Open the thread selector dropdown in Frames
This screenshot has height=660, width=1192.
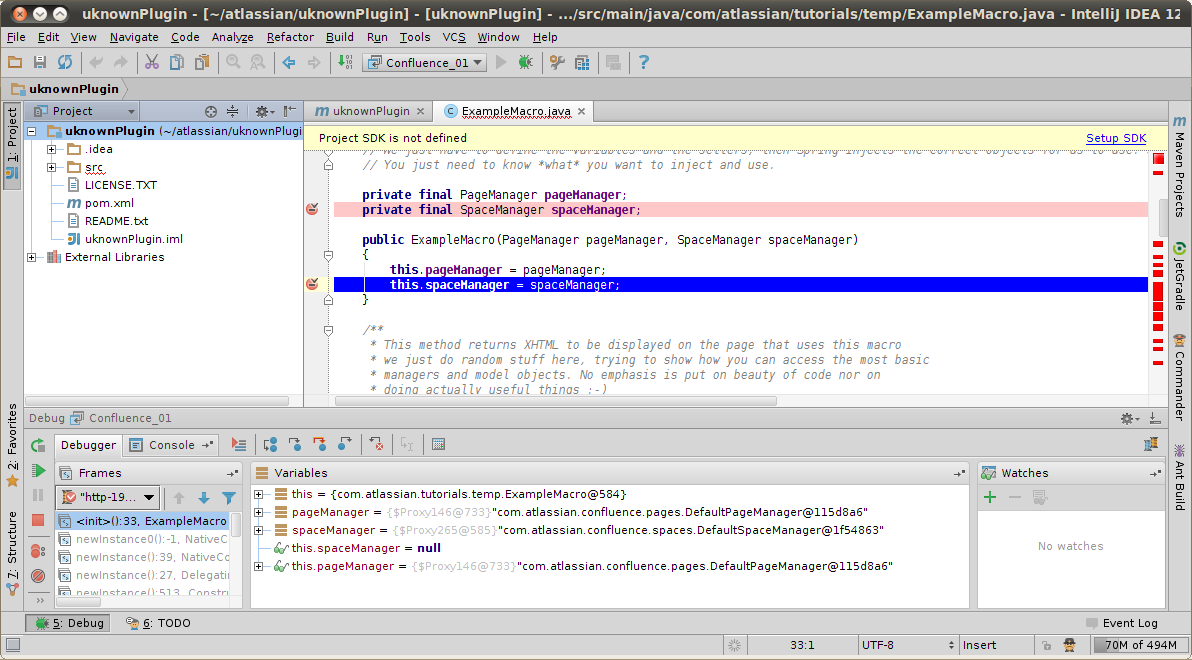pos(110,497)
